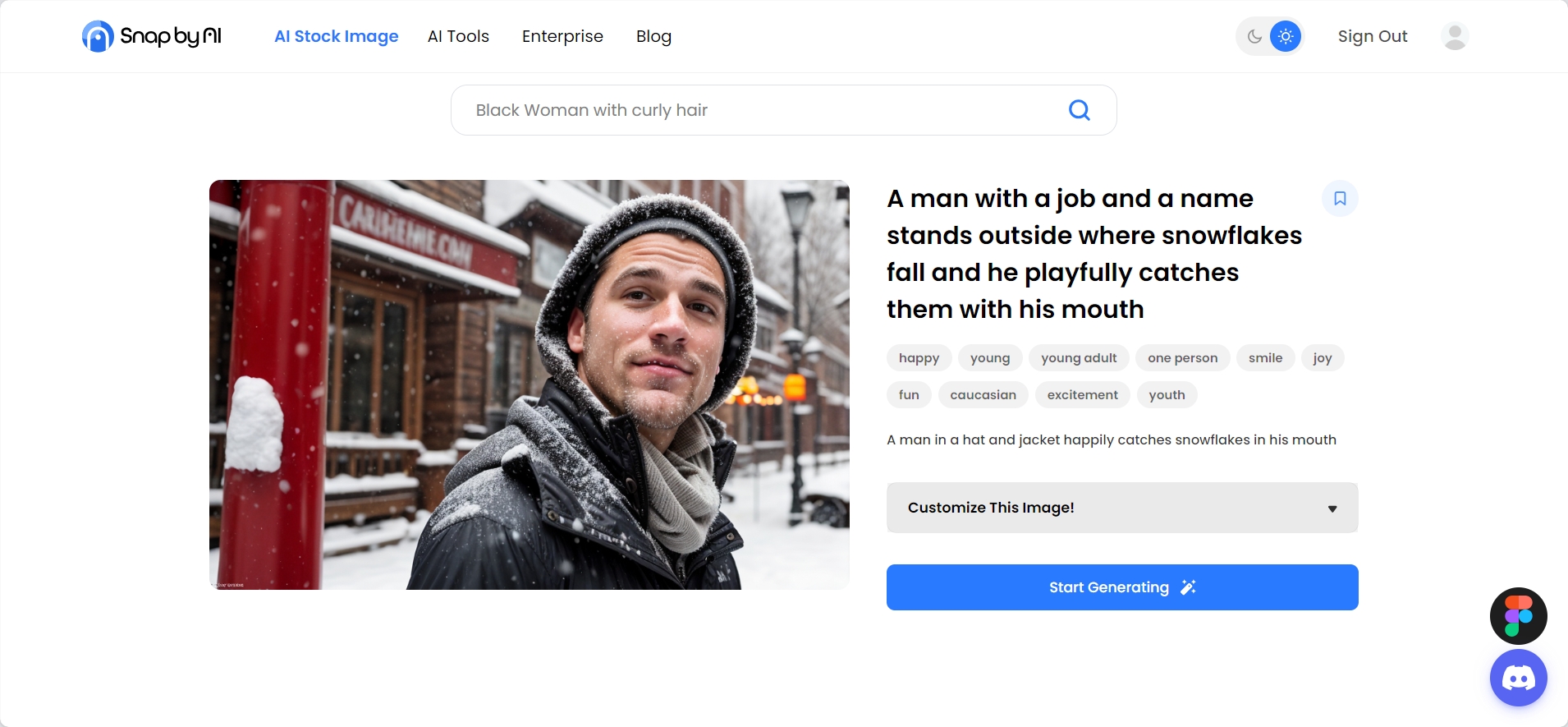This screenshot has width=1568, height=727.
Task: Open the Figma plugin floating icon
Action: click(1519, 616)
